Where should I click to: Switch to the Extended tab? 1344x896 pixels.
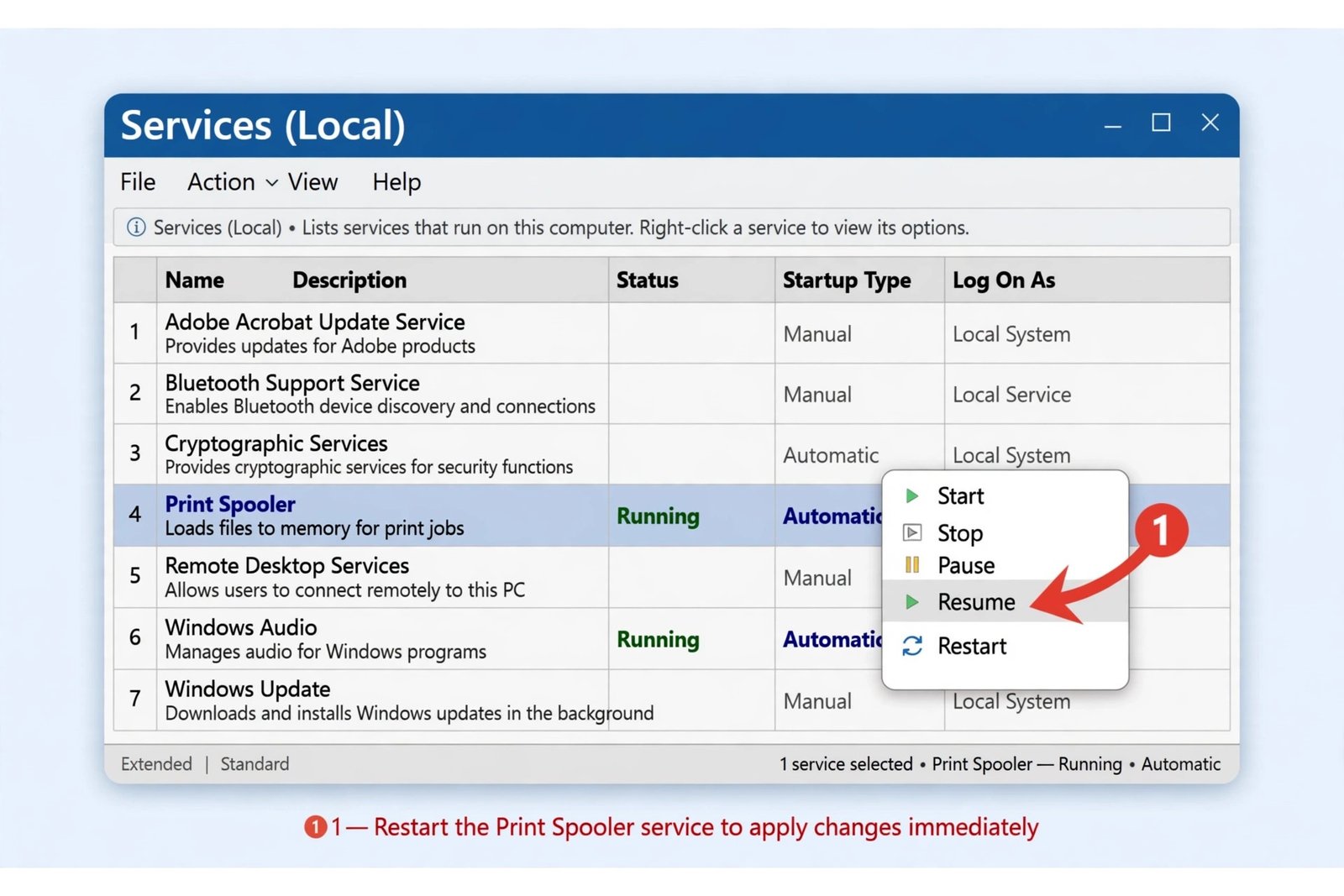[156, 764]
